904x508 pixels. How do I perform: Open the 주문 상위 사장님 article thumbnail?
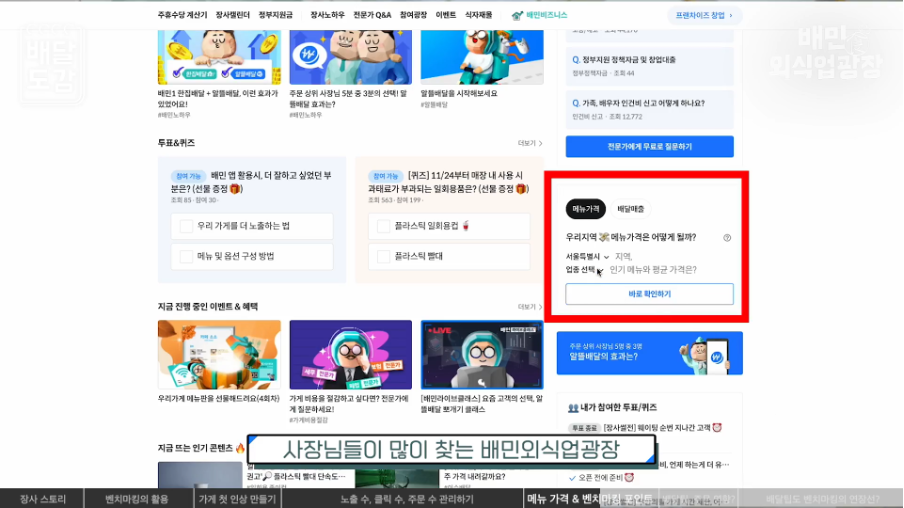tap(351, 57)
